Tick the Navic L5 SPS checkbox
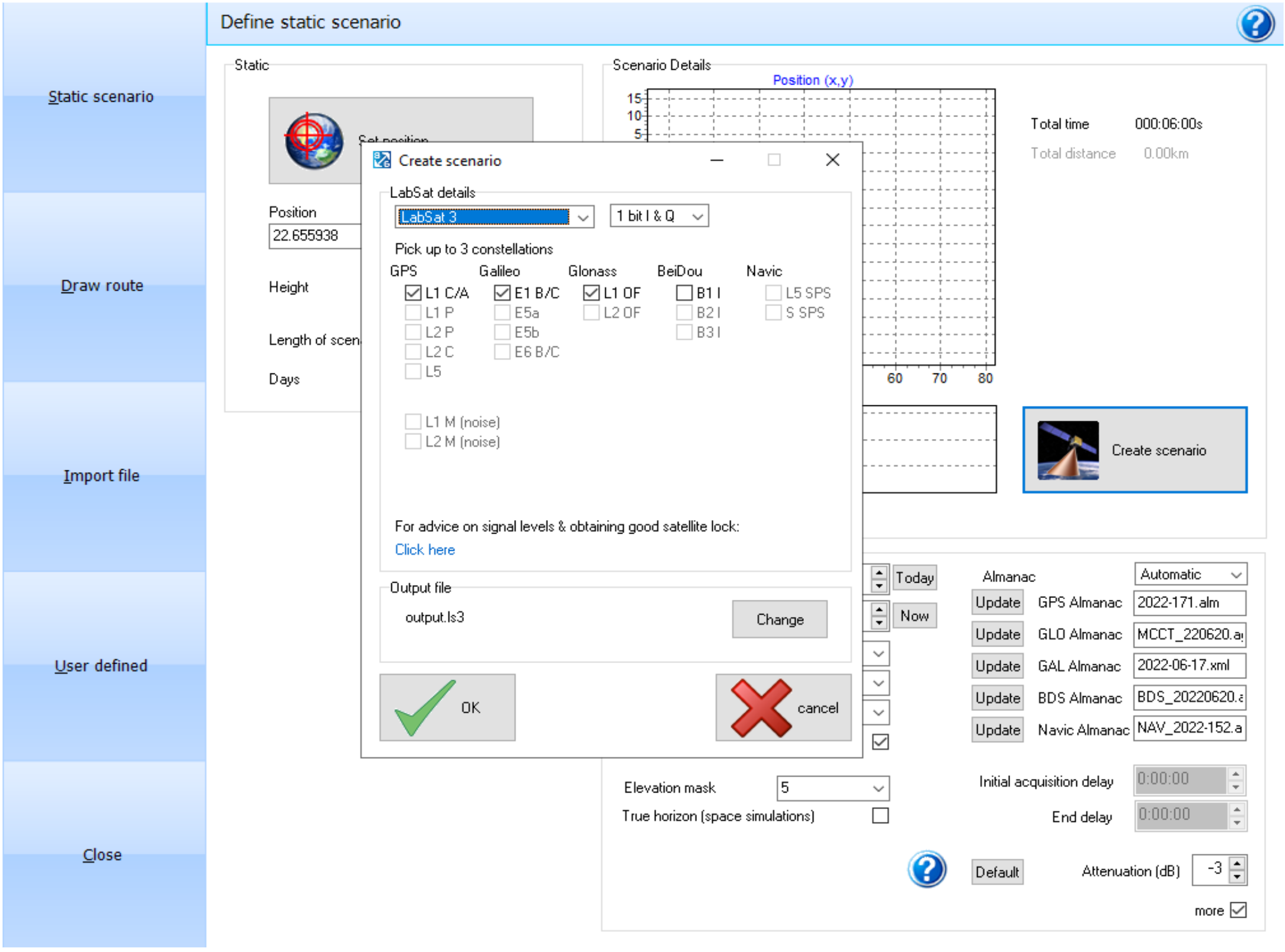 coord(773,293)
